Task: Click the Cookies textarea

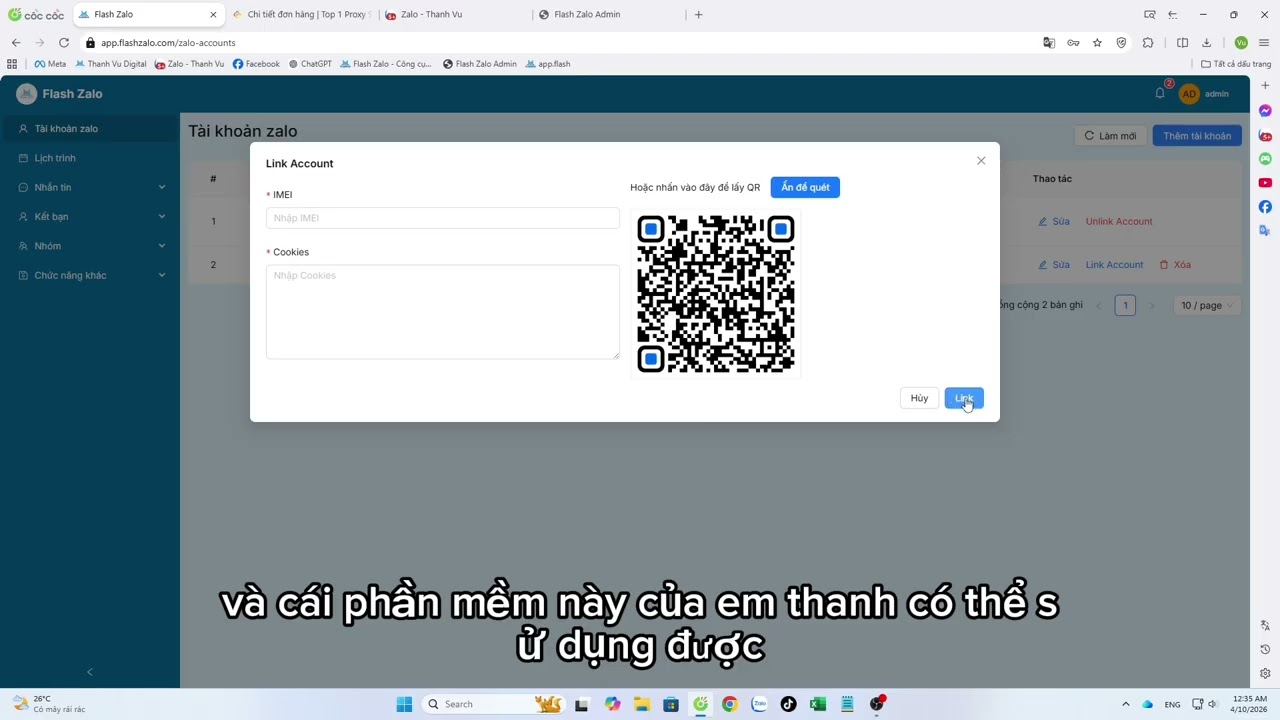Action: pyautogui.click(x=443, y=312)
